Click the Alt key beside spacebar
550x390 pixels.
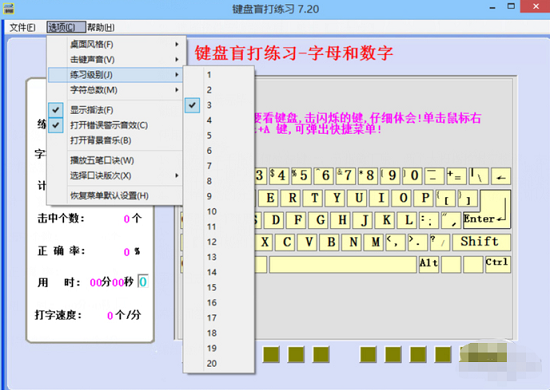pos(429,264)
